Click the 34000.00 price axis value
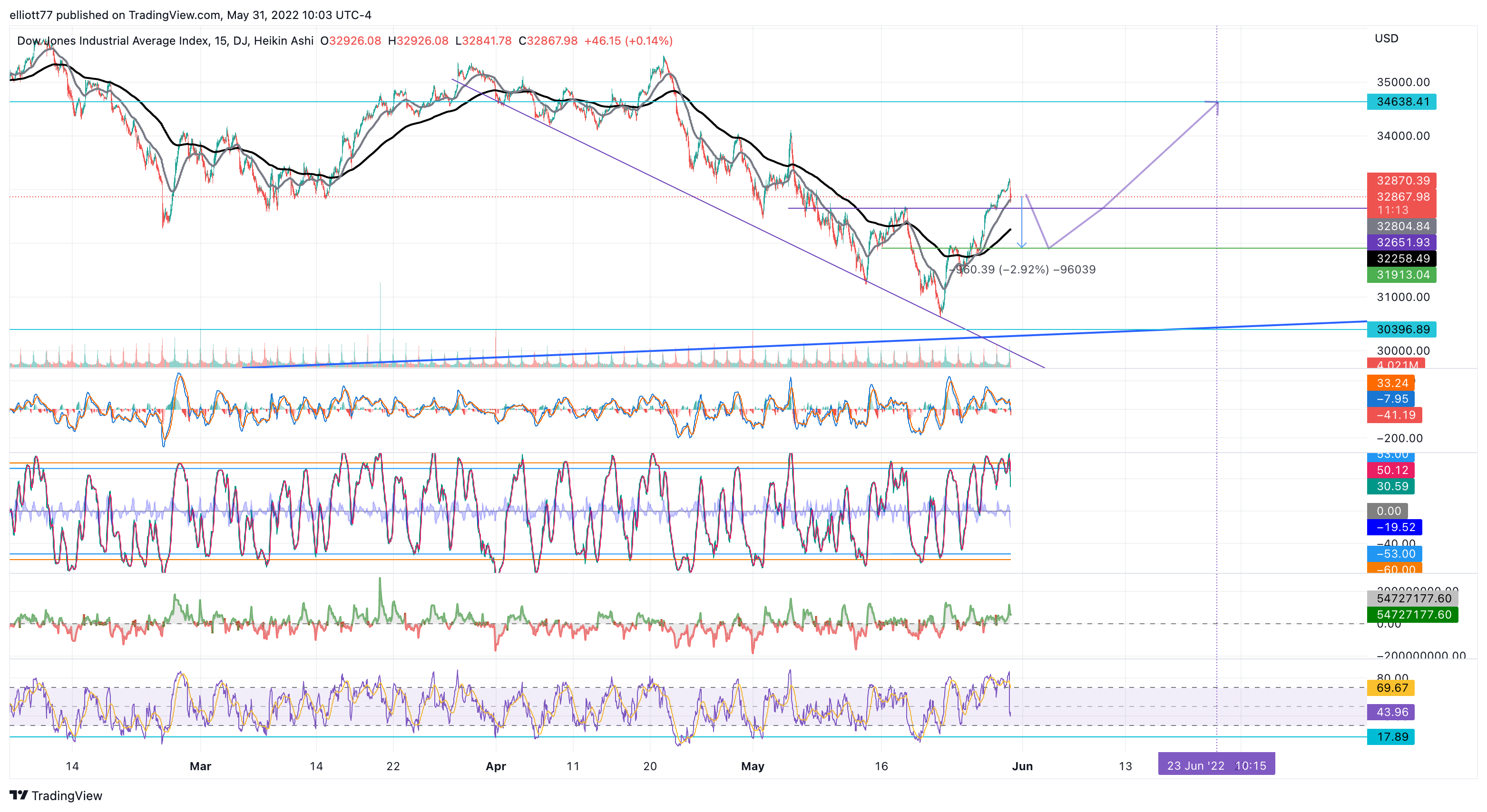Screen dimensions: 1487x812 (x=1403, y=135)
